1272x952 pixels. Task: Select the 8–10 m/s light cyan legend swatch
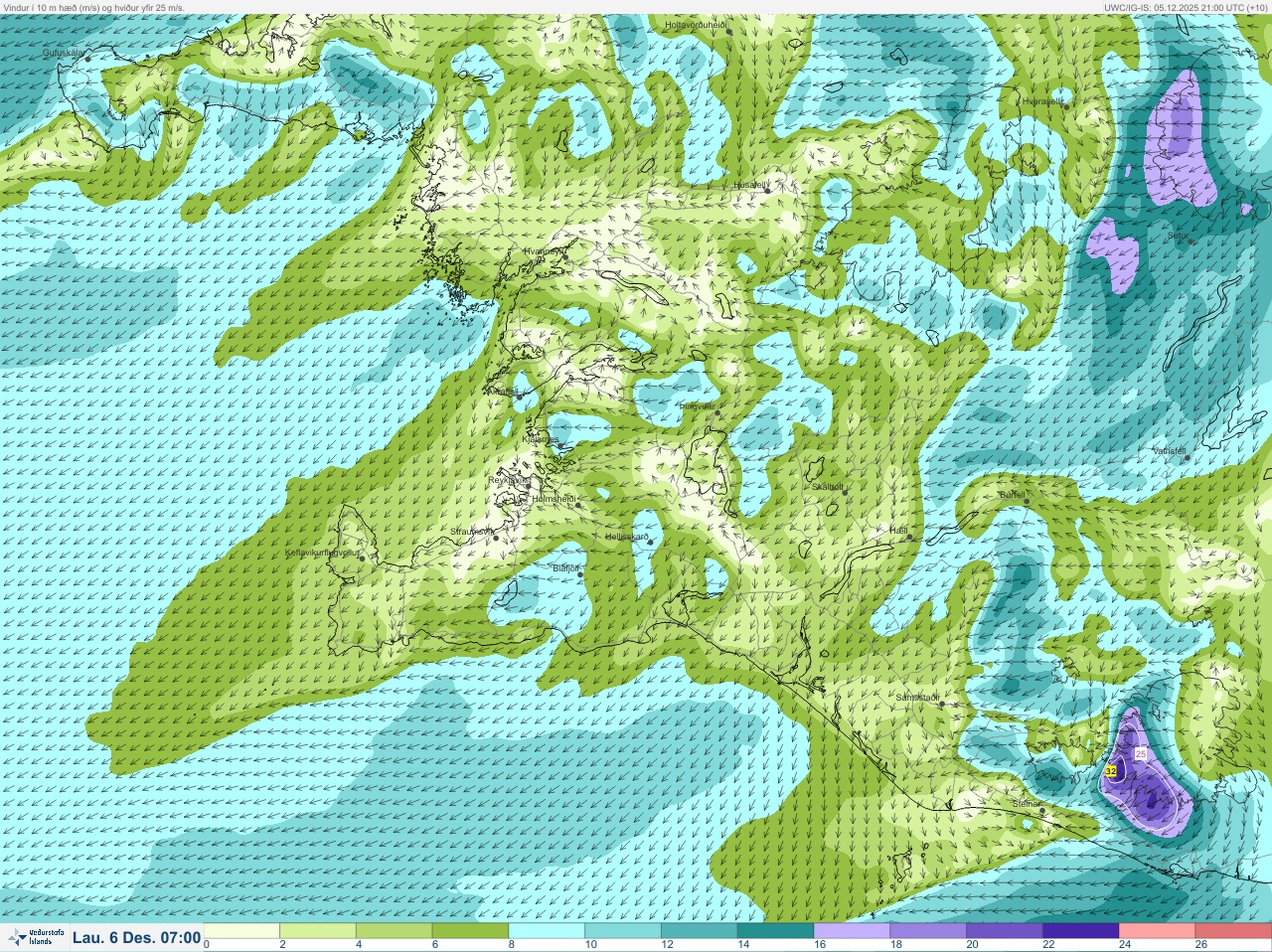coord(547,931)
